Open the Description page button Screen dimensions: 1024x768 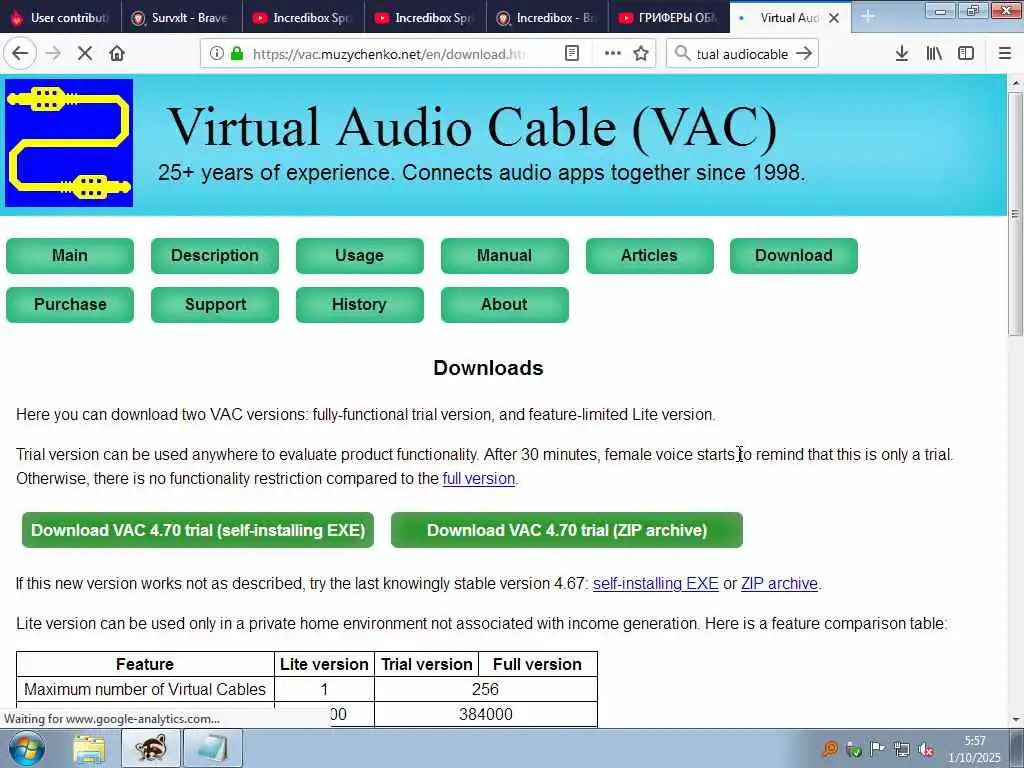(215, 255)
